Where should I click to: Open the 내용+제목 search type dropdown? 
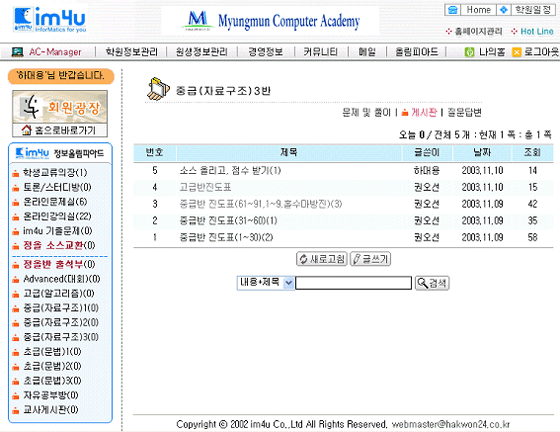(x=265, y=283)
